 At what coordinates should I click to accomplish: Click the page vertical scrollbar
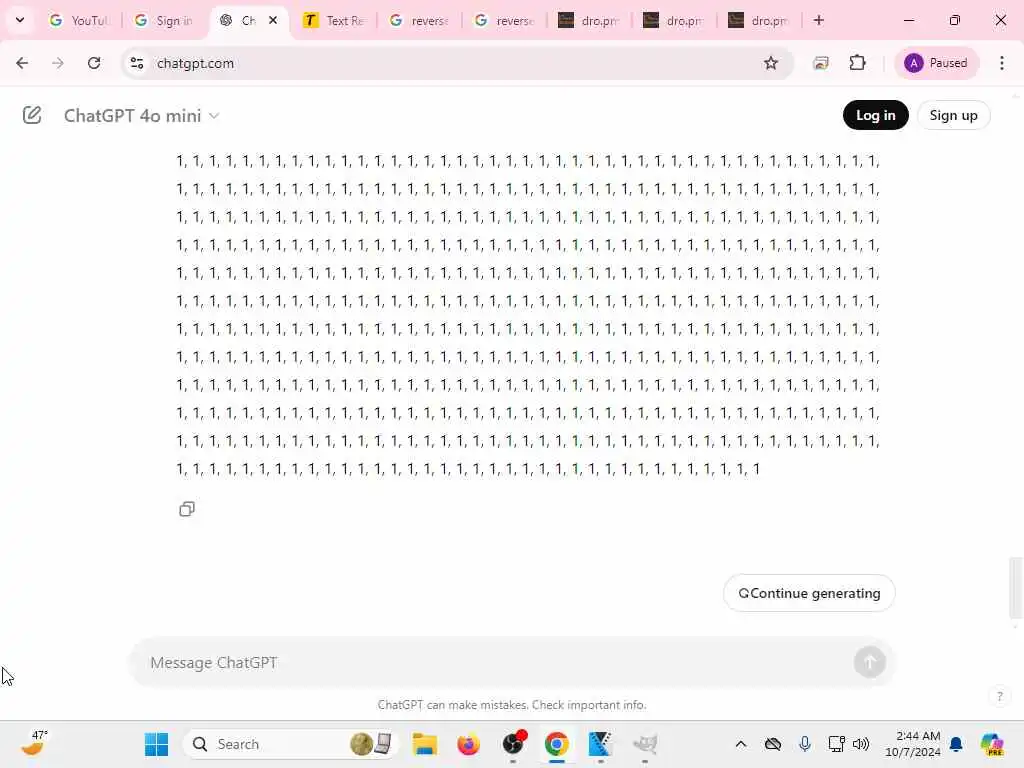(x=1015, y=587)
